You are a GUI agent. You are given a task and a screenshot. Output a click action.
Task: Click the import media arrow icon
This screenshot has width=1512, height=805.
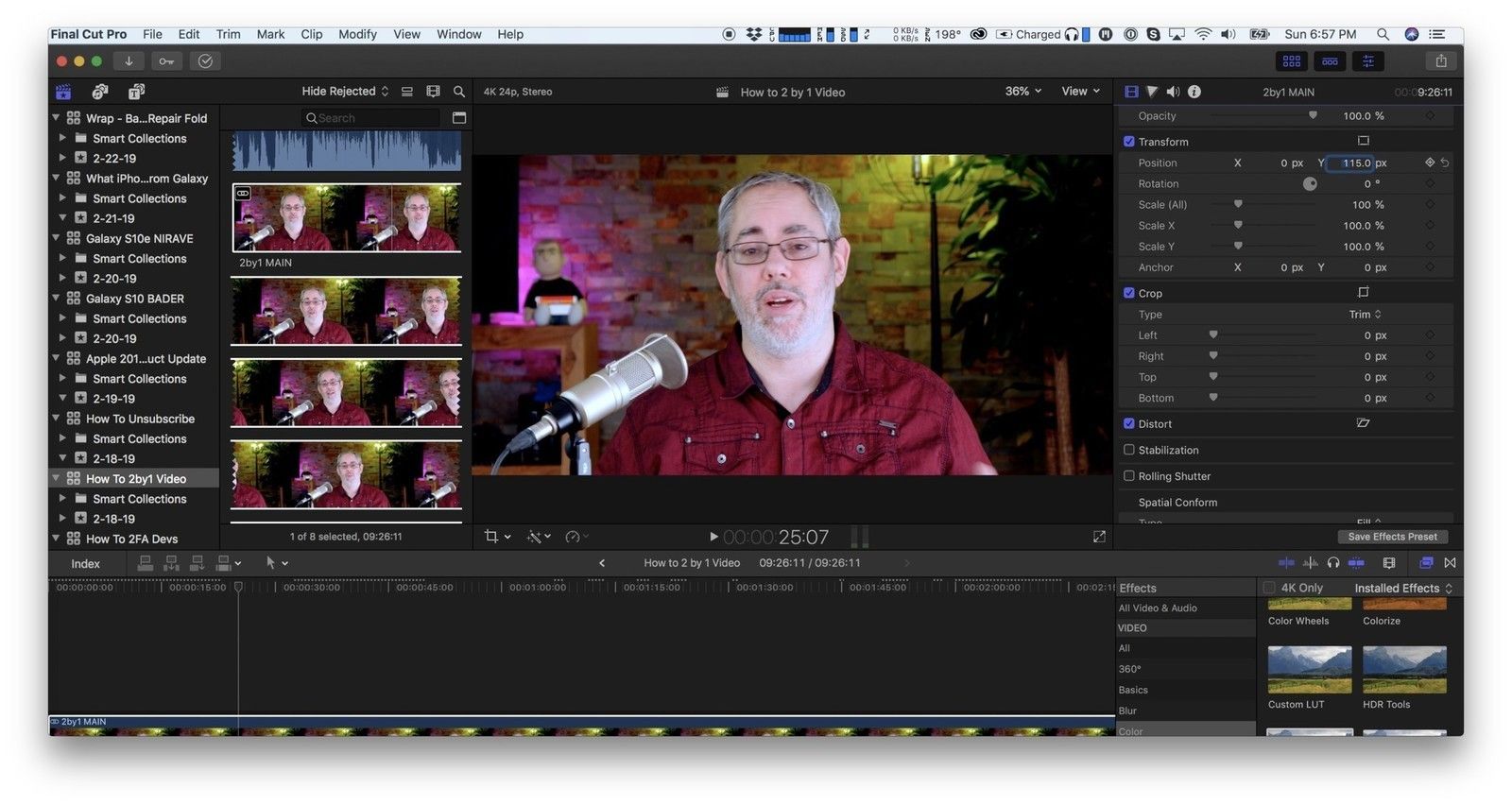click(x=129, y=60)
